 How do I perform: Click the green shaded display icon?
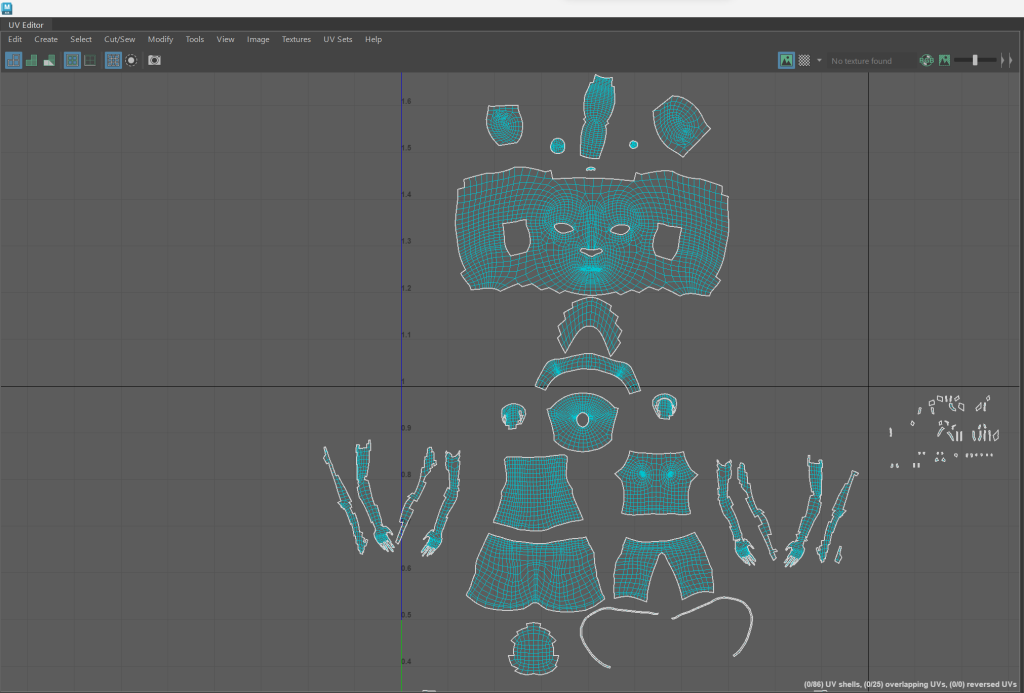tap(31, 60)
